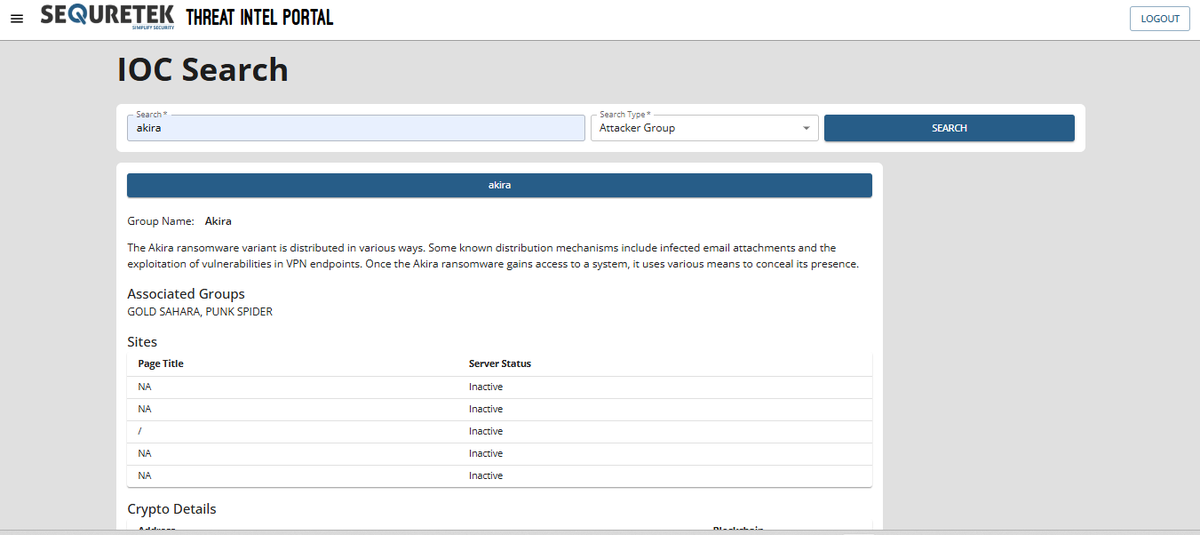Image resolution: width=1200 pixels, height=535 pixels.
Task: Click the akira result header bar
Action: pyautogui.click(x=499, y=185)
